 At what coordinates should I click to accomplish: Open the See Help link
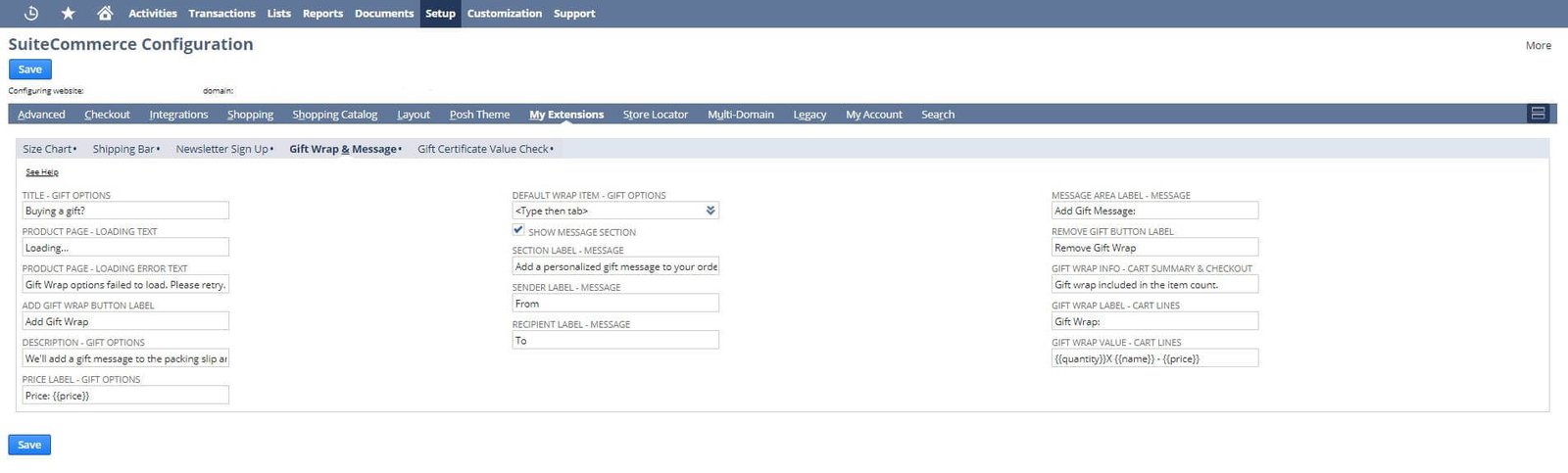[x=42, y=172]
